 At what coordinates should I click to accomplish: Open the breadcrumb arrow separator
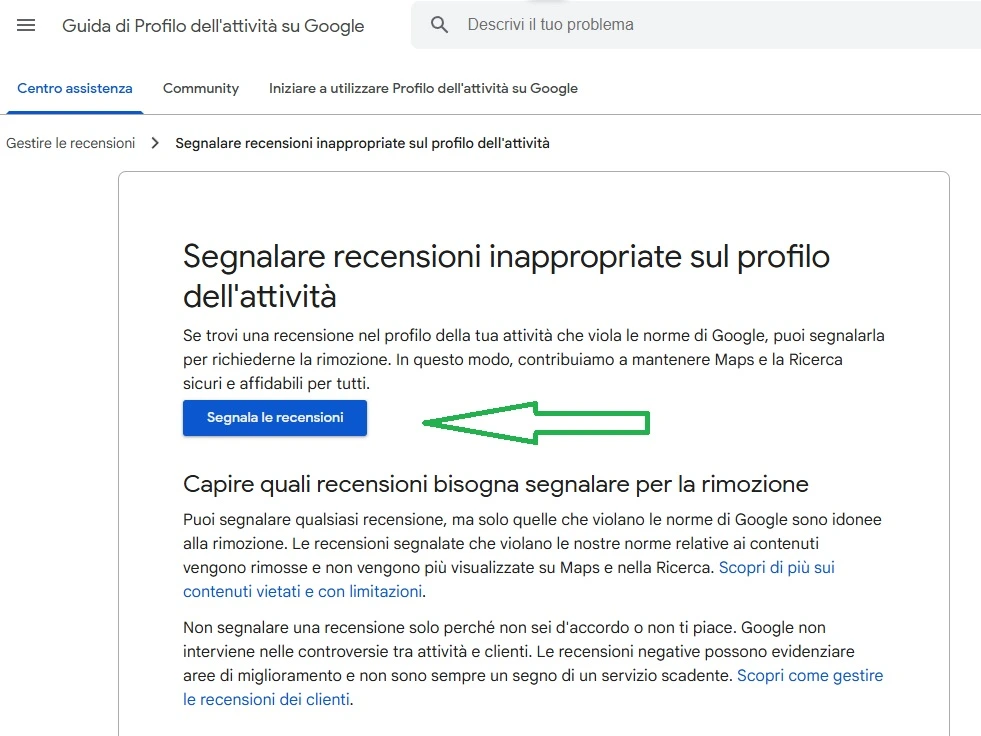click(x=155, y=143)
